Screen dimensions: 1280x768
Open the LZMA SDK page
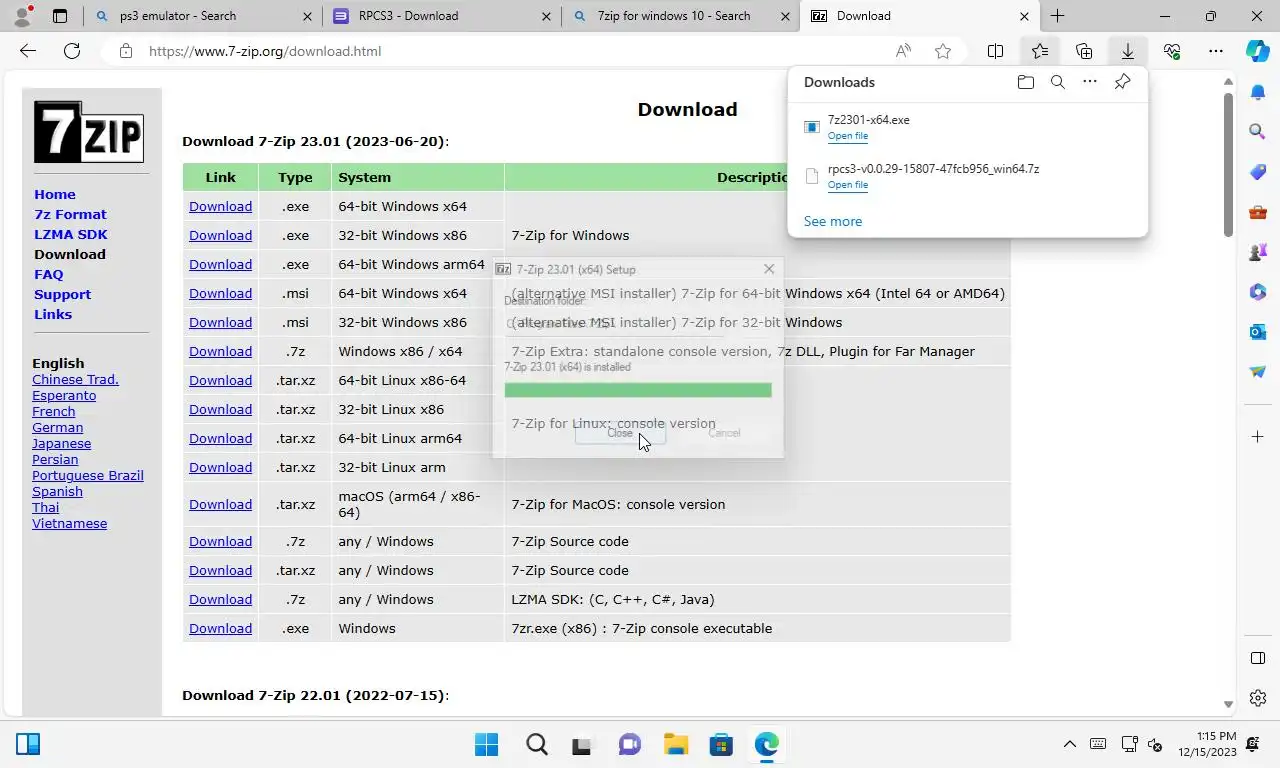[x=70, y=234]
